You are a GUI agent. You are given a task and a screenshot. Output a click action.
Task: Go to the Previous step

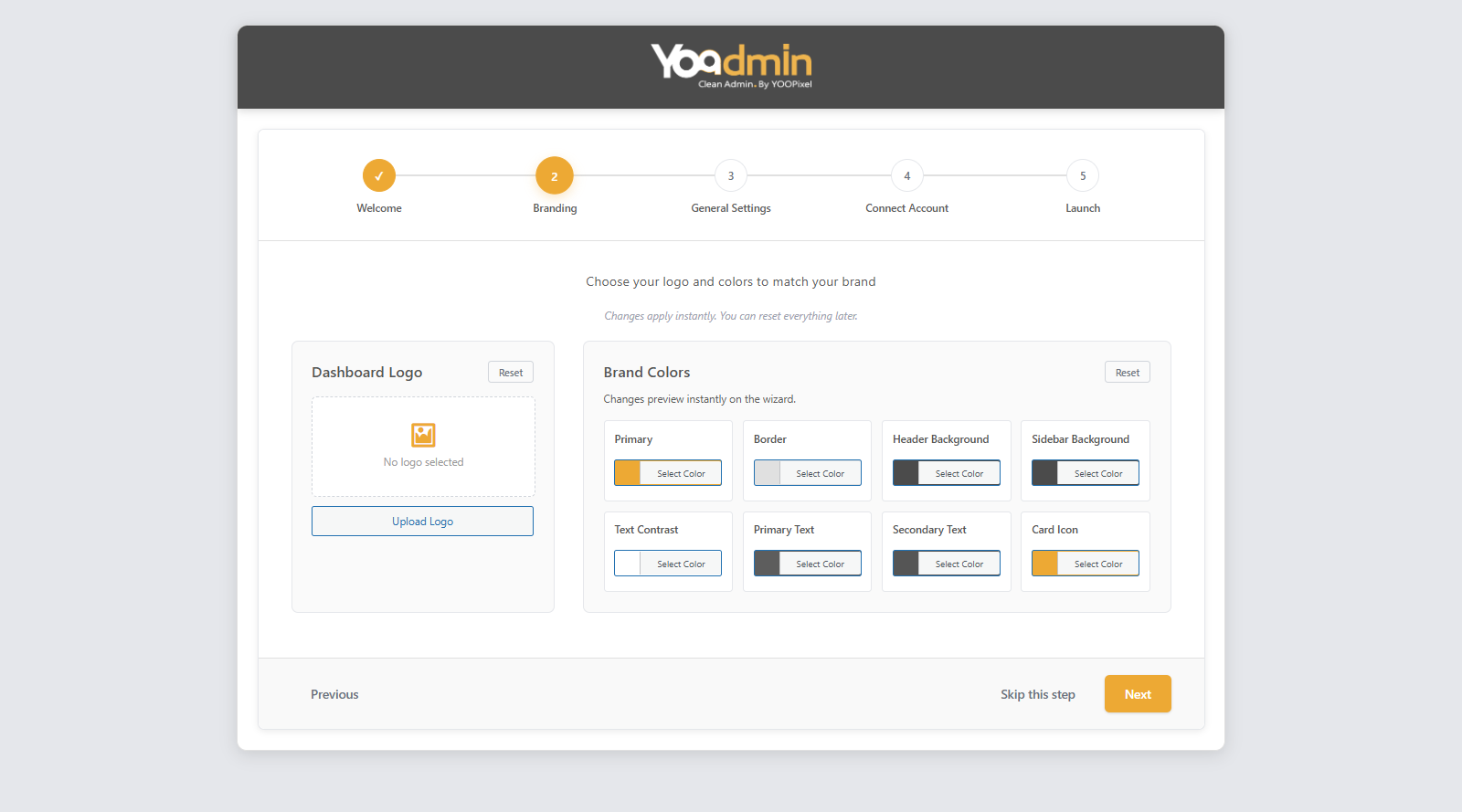tap(334, 694)
